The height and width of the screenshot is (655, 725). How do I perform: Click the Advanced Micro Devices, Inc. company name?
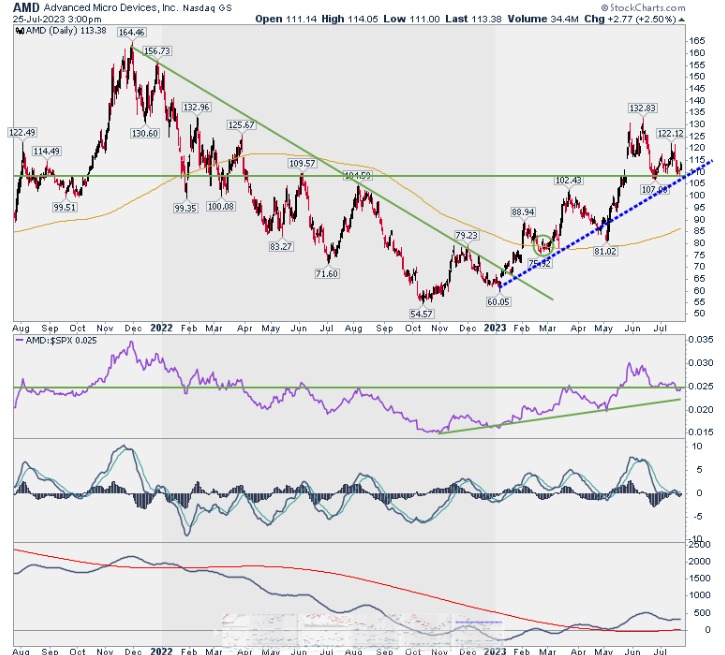pos(111,8)
